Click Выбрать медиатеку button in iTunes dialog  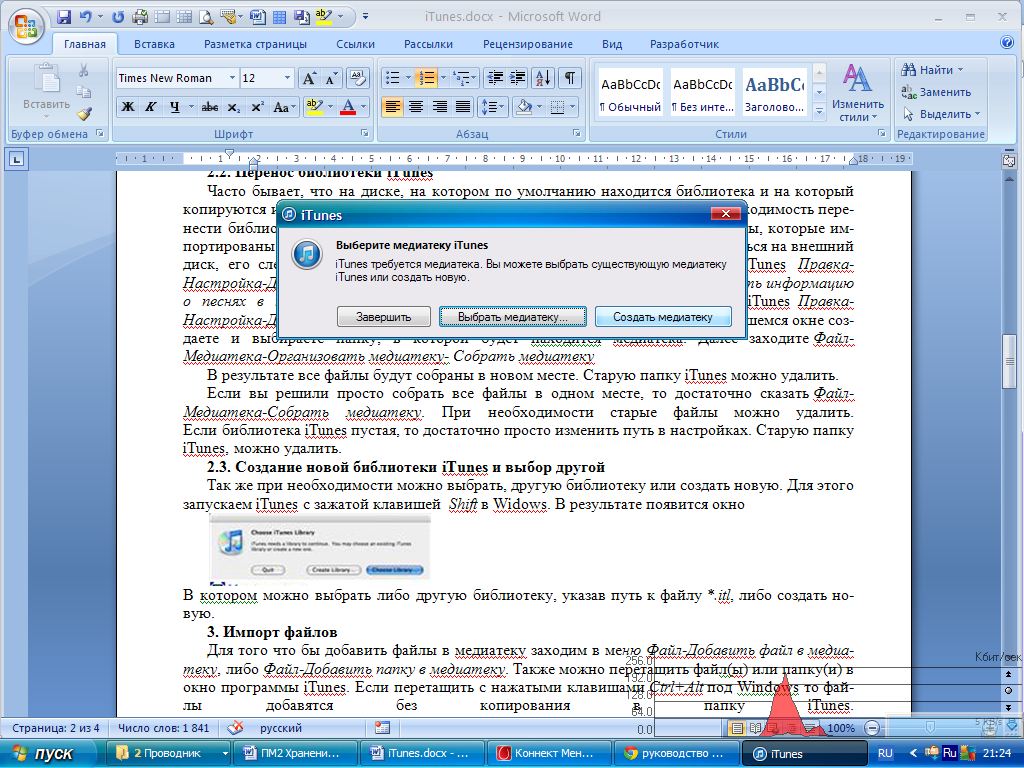(513, 317)
